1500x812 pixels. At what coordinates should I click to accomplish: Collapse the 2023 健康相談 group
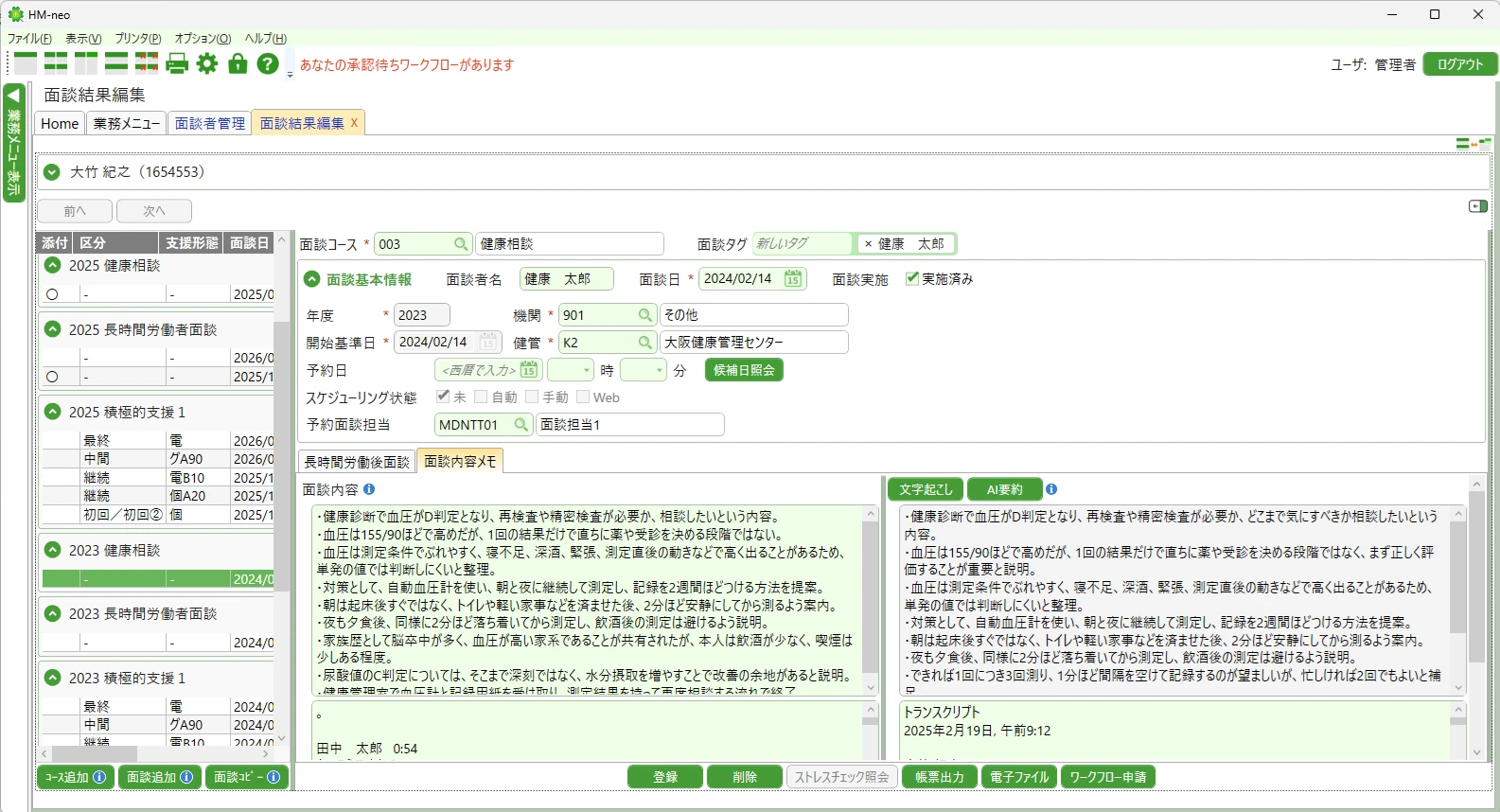coord(53,550)
